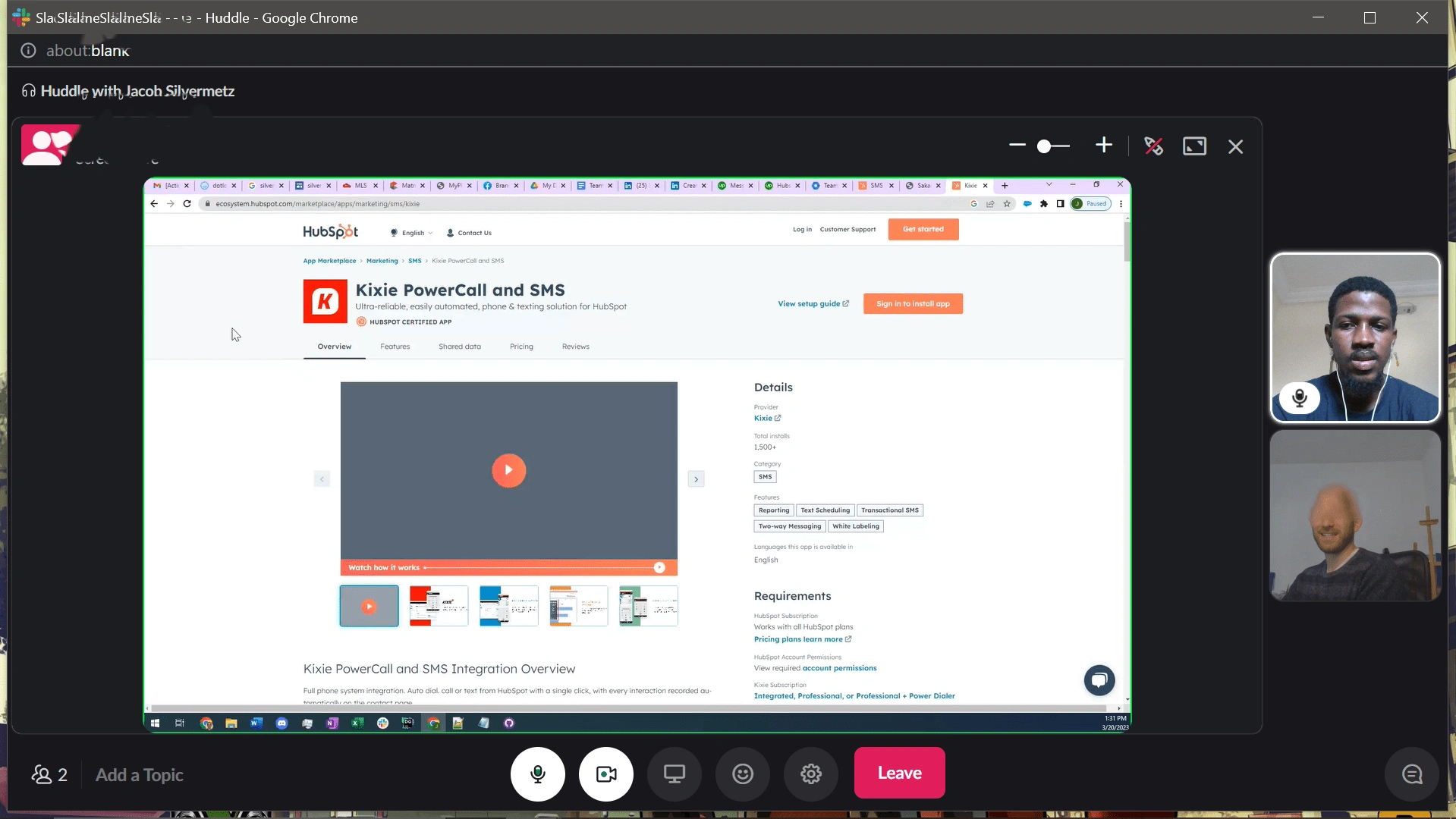Click the video progress bar knob
The image size is (1456, 819).
click(659, 568)
